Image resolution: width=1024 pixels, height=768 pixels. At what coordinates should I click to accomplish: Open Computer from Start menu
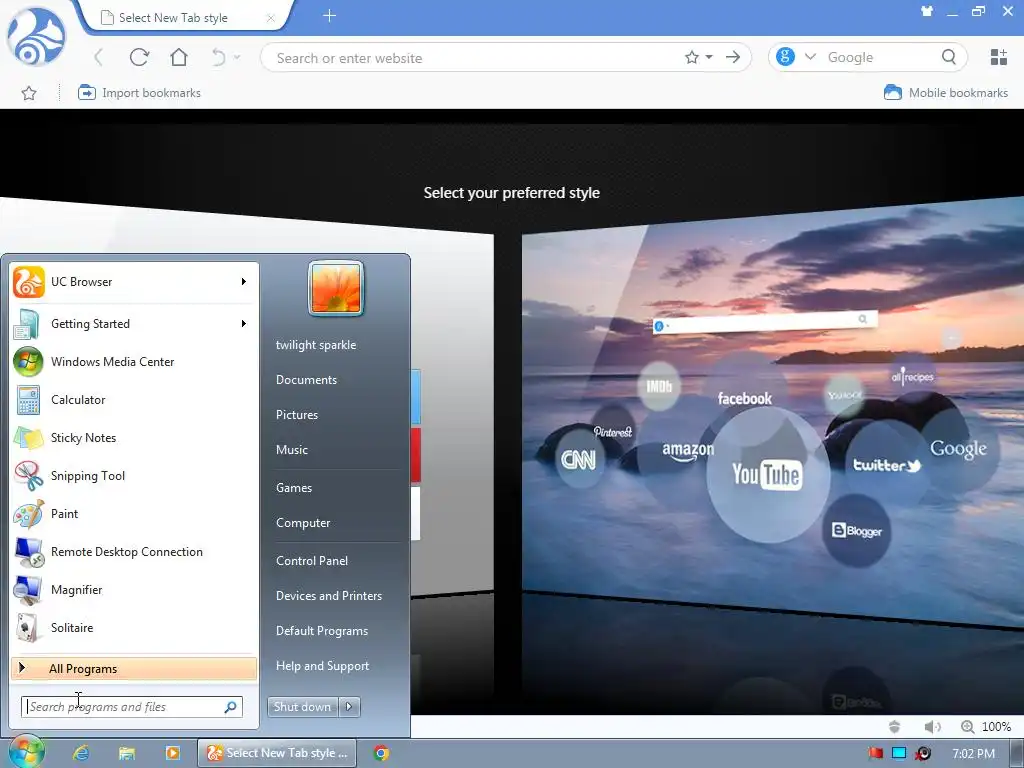pos(303,522)
